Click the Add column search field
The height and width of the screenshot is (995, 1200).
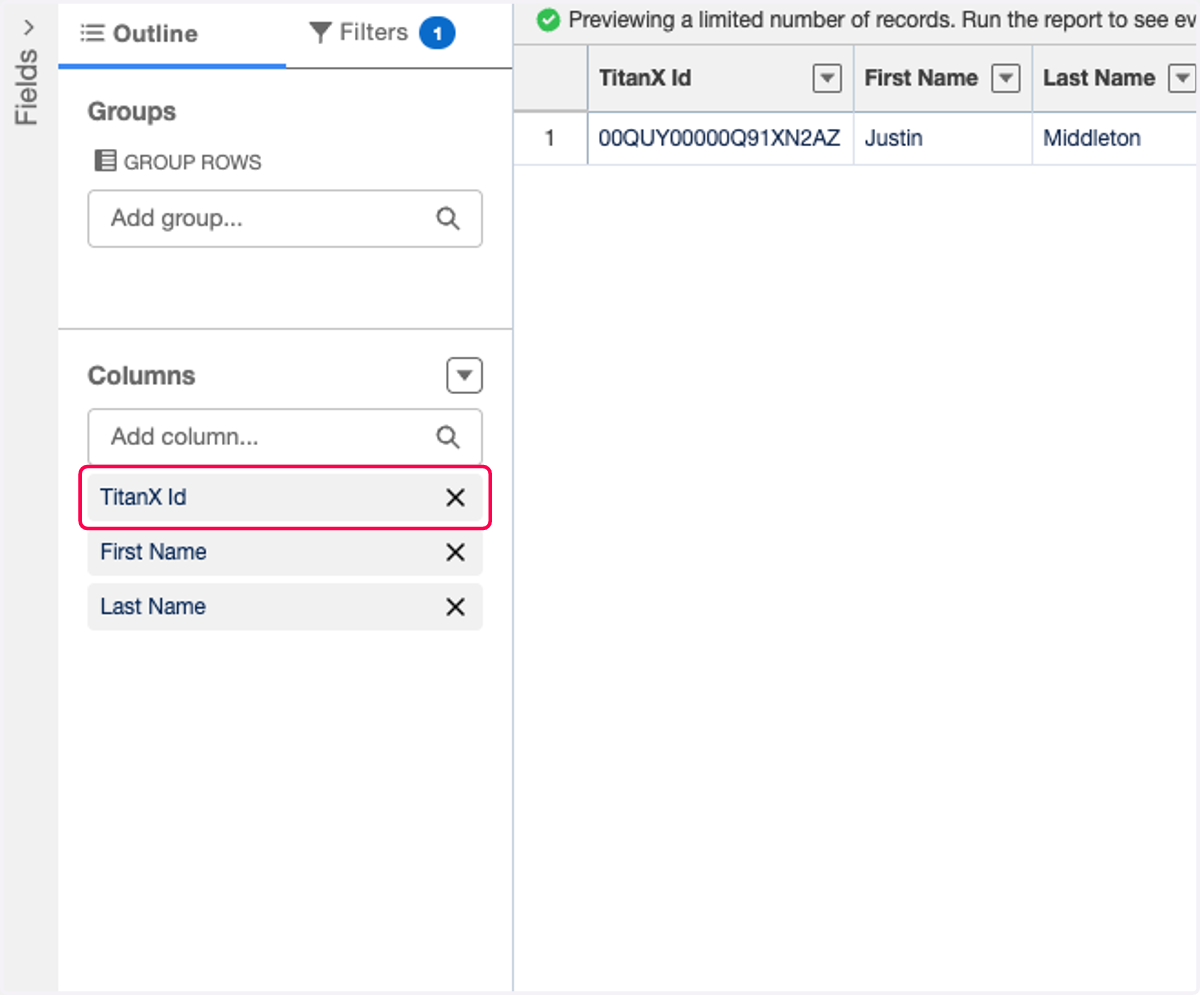pos(285,437)
